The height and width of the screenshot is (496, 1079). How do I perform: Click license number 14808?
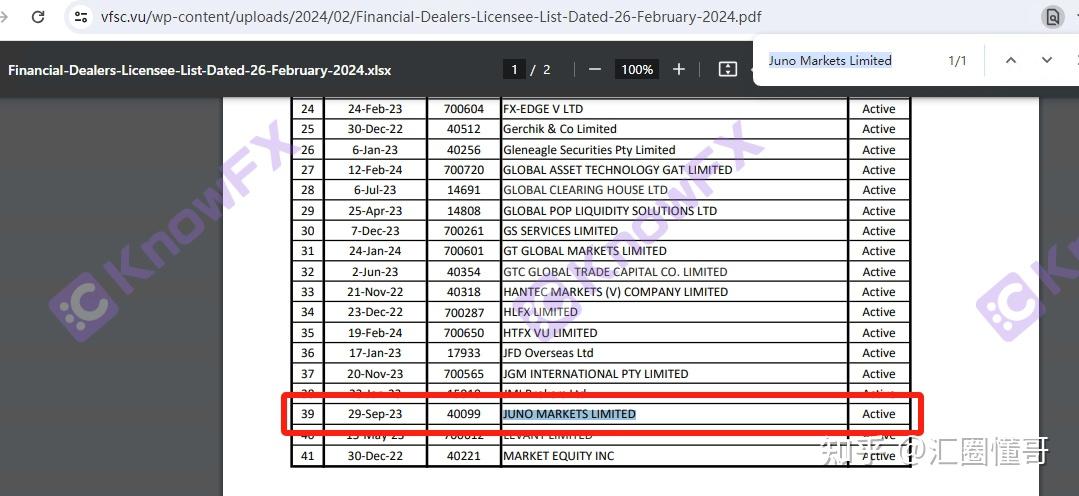[x=464, y=211]
